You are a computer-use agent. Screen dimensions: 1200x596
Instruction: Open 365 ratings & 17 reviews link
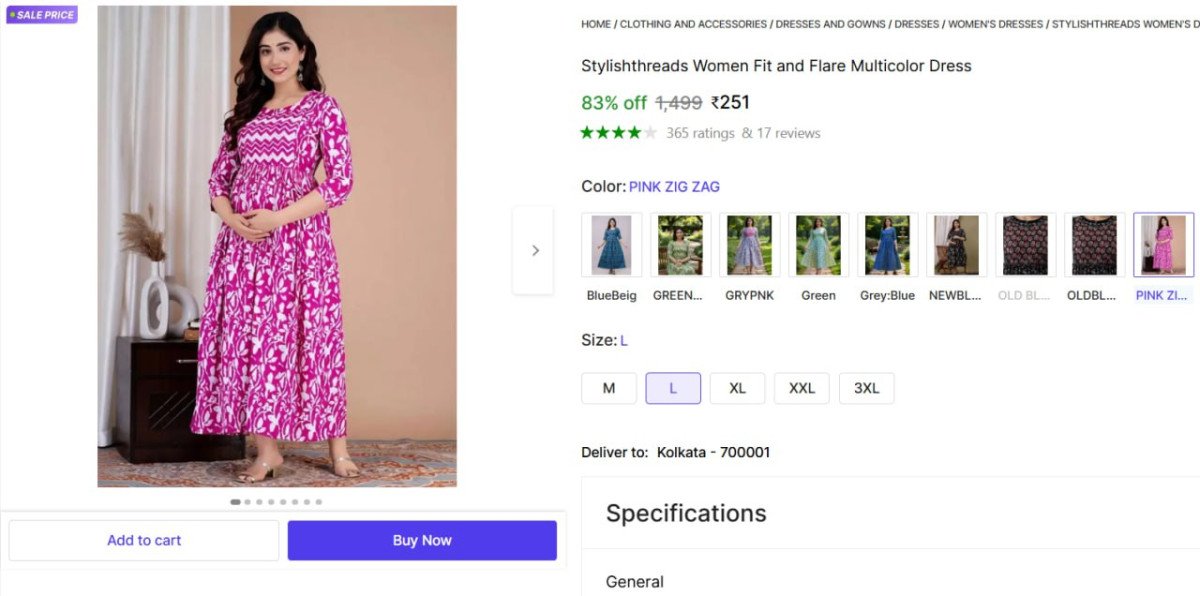coord(743,133)
